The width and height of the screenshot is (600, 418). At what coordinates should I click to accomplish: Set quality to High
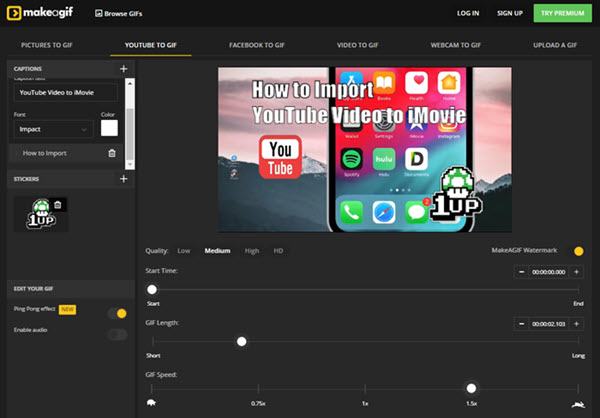click(252, 251)
